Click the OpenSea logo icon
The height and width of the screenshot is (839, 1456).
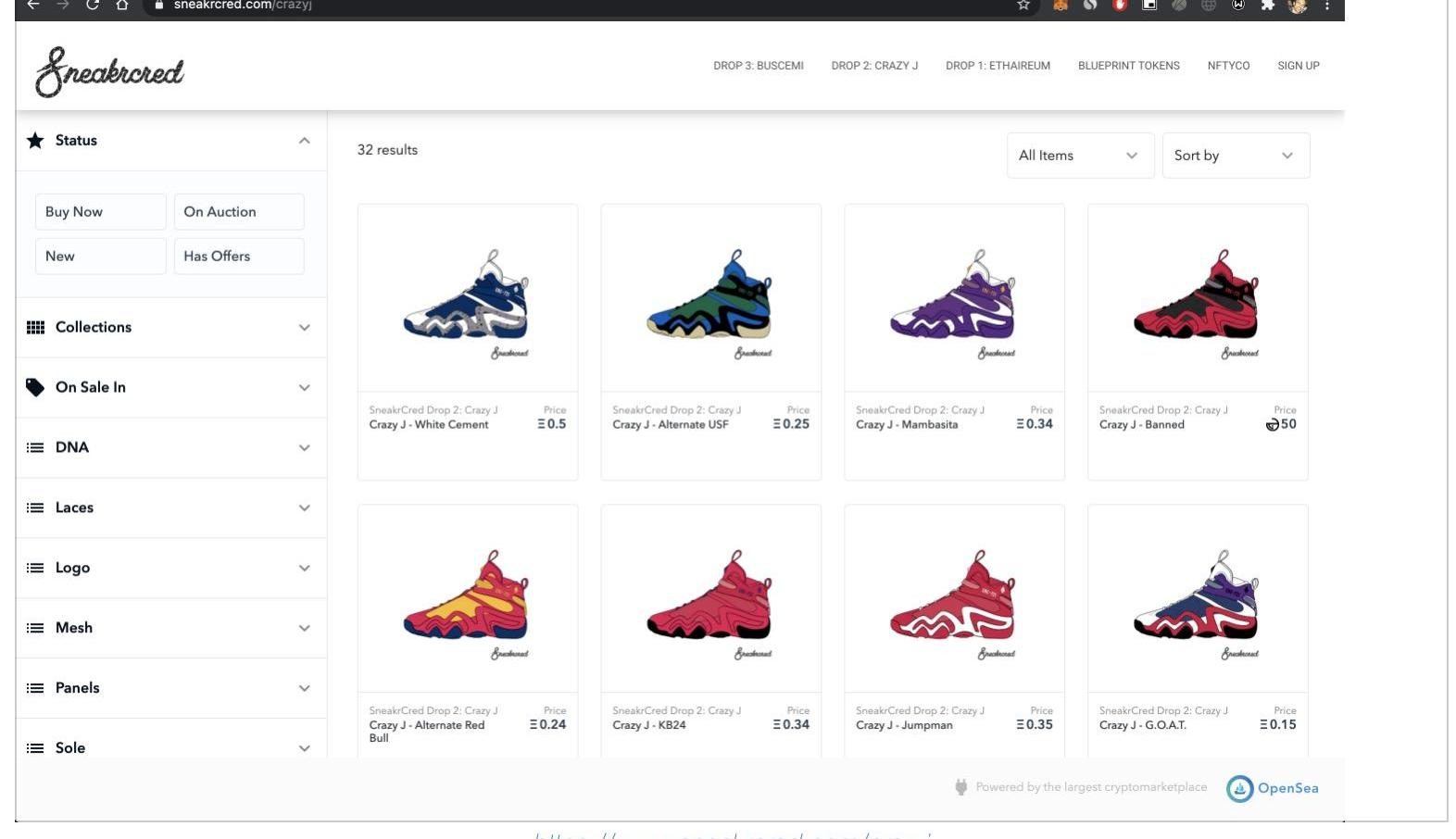[x=1239, y=788]
